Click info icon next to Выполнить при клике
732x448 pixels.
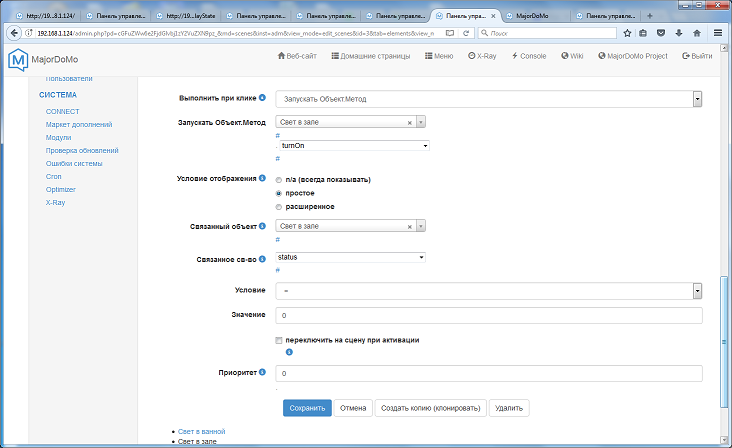[x=262, y=98]
